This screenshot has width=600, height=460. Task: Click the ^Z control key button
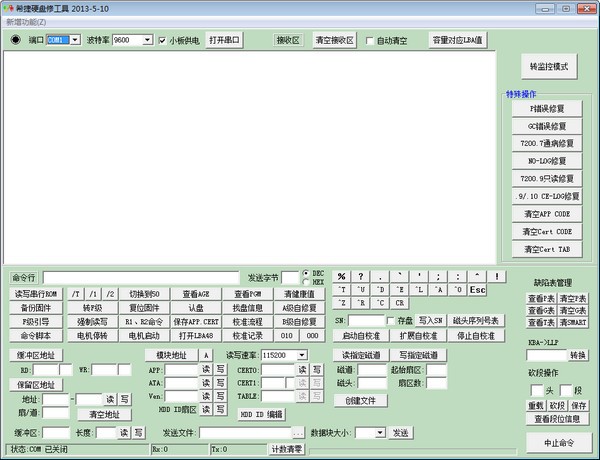pyautogui.click(x=342, y=303)
